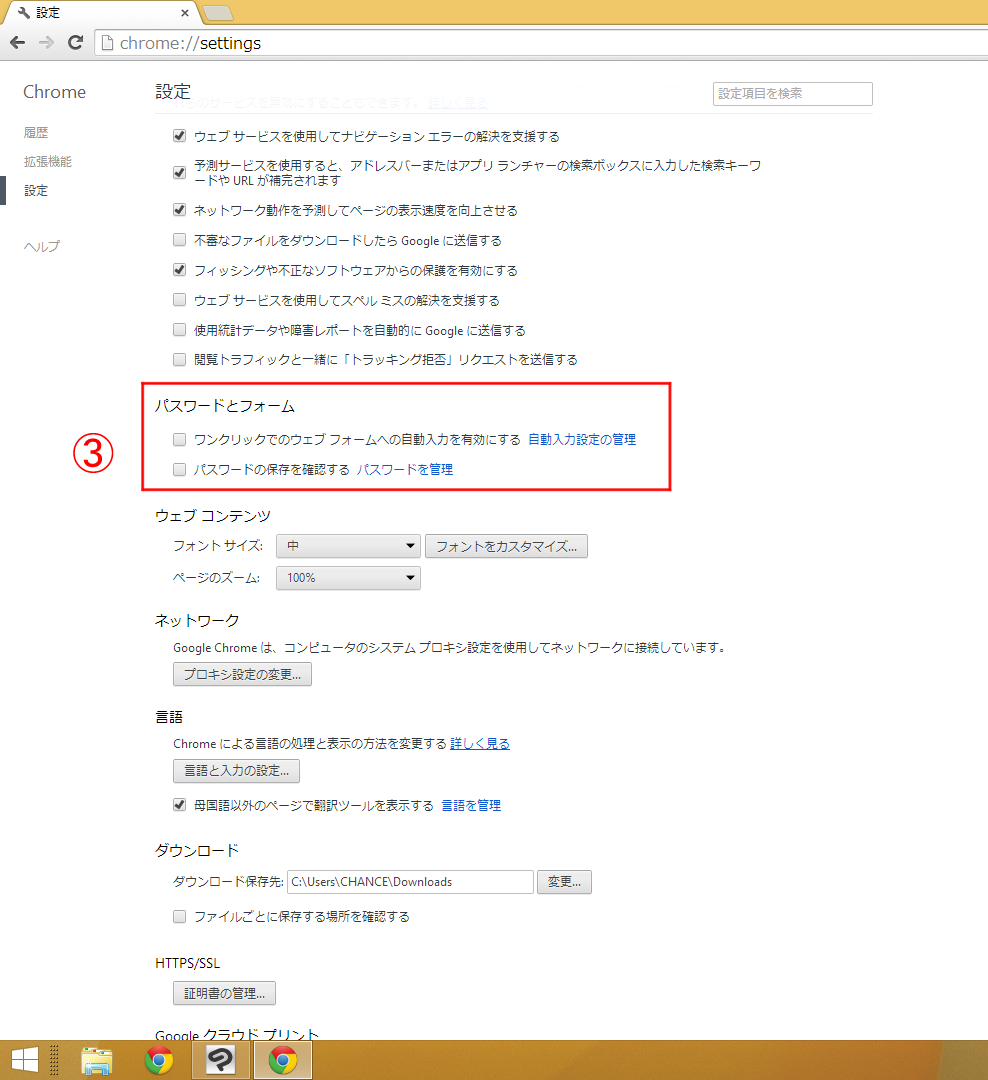Screen dimensions: 988x1080
Task: Open a new tab next to 設定
Action: (x=218, y=12)
